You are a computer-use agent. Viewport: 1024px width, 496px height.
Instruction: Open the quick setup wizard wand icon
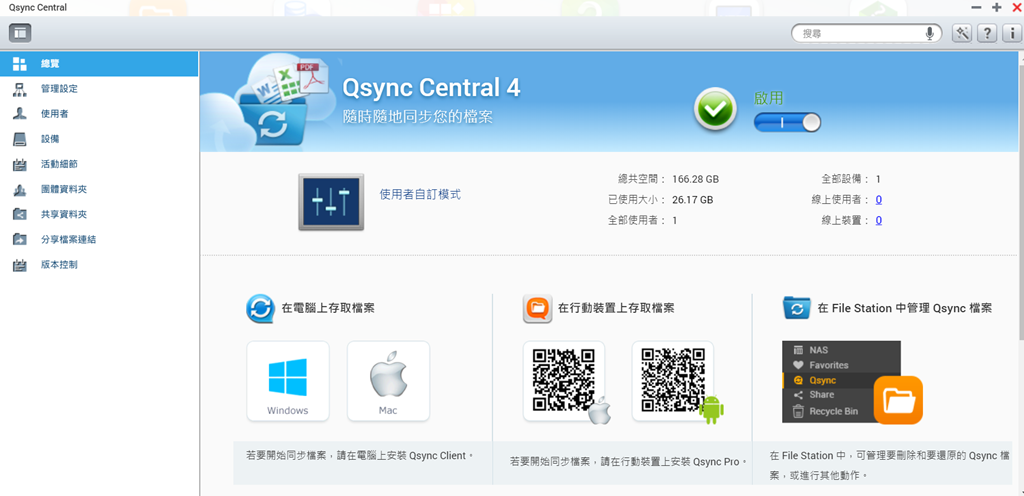click(962, 34)
